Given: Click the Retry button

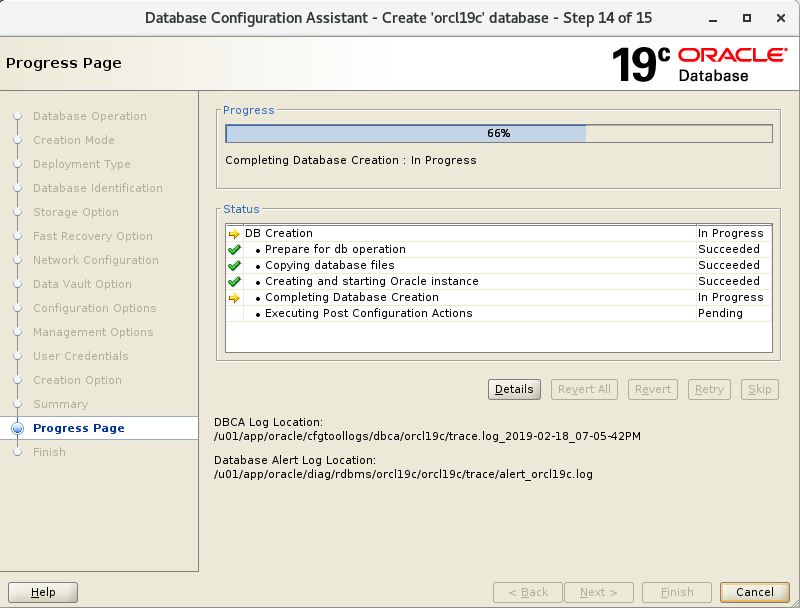Looking at the screenshot, I should click(709, 390).
